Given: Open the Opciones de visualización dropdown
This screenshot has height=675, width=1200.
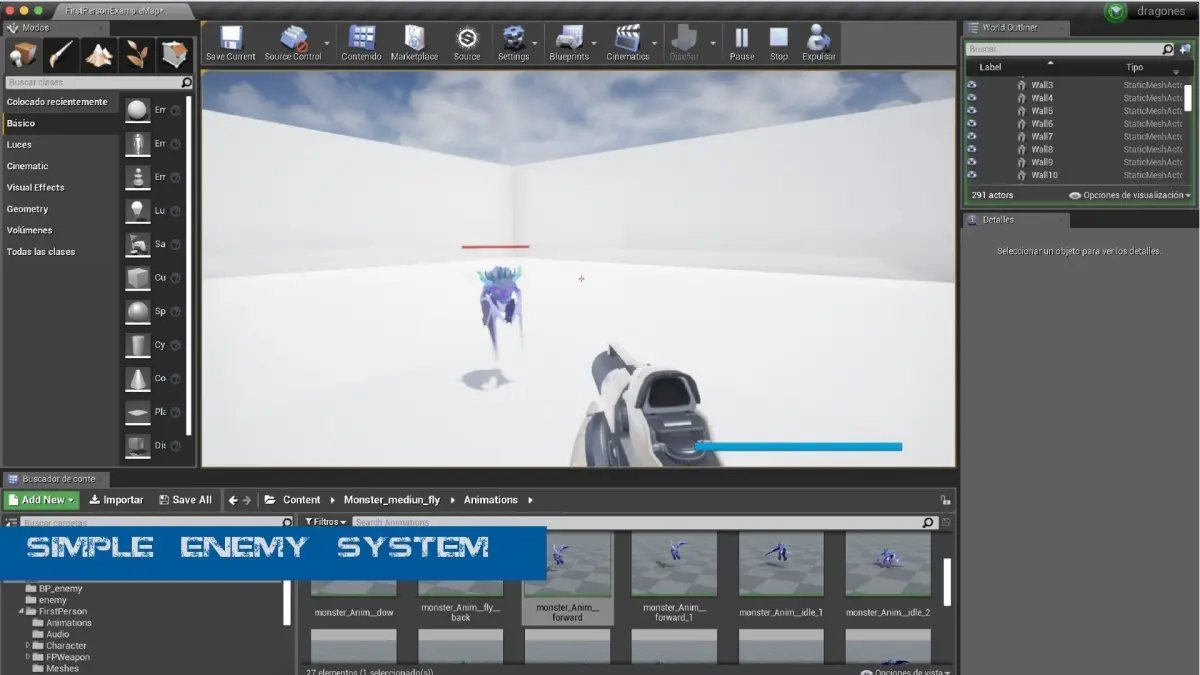Looking at the screenshot, I should click(1130, 195).
